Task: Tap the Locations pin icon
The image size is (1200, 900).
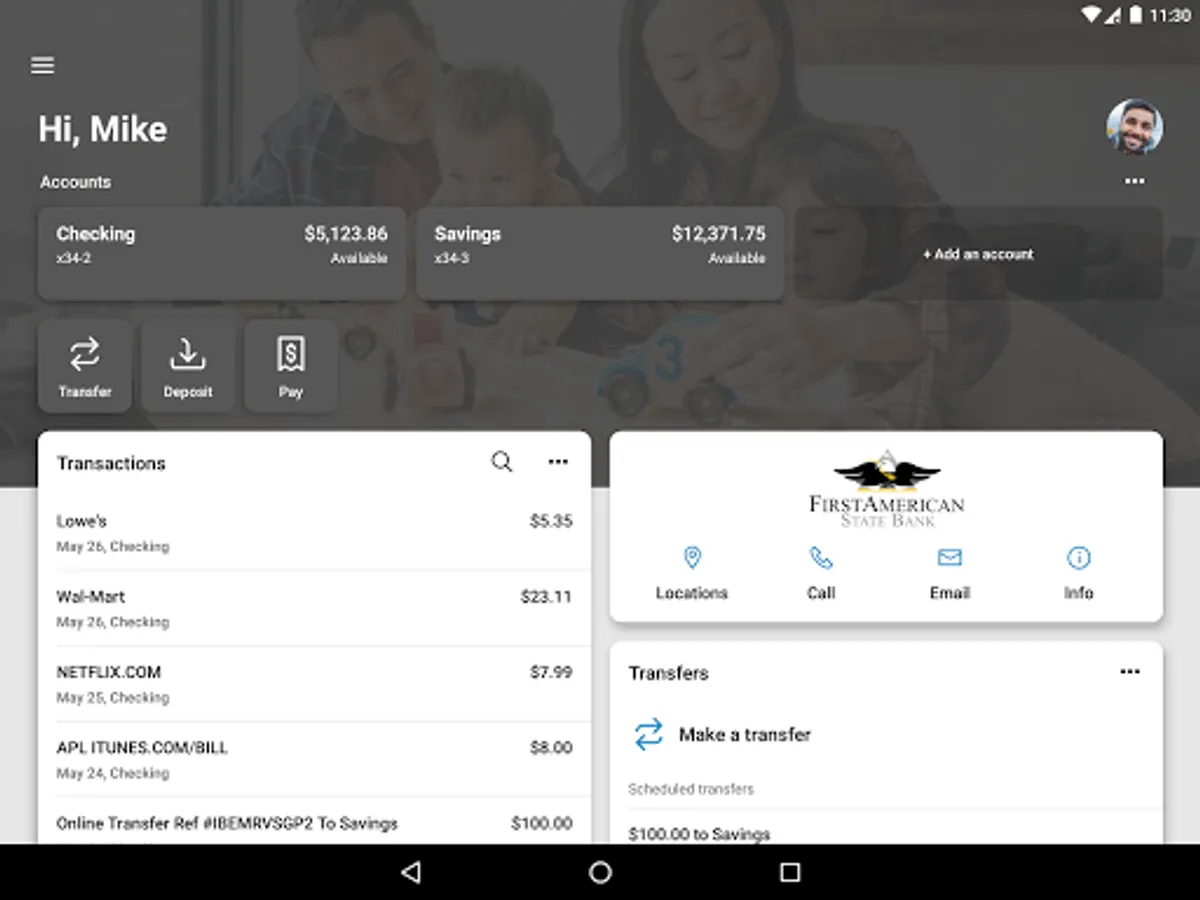Action: pyautogui.click(x=692, y=558)
